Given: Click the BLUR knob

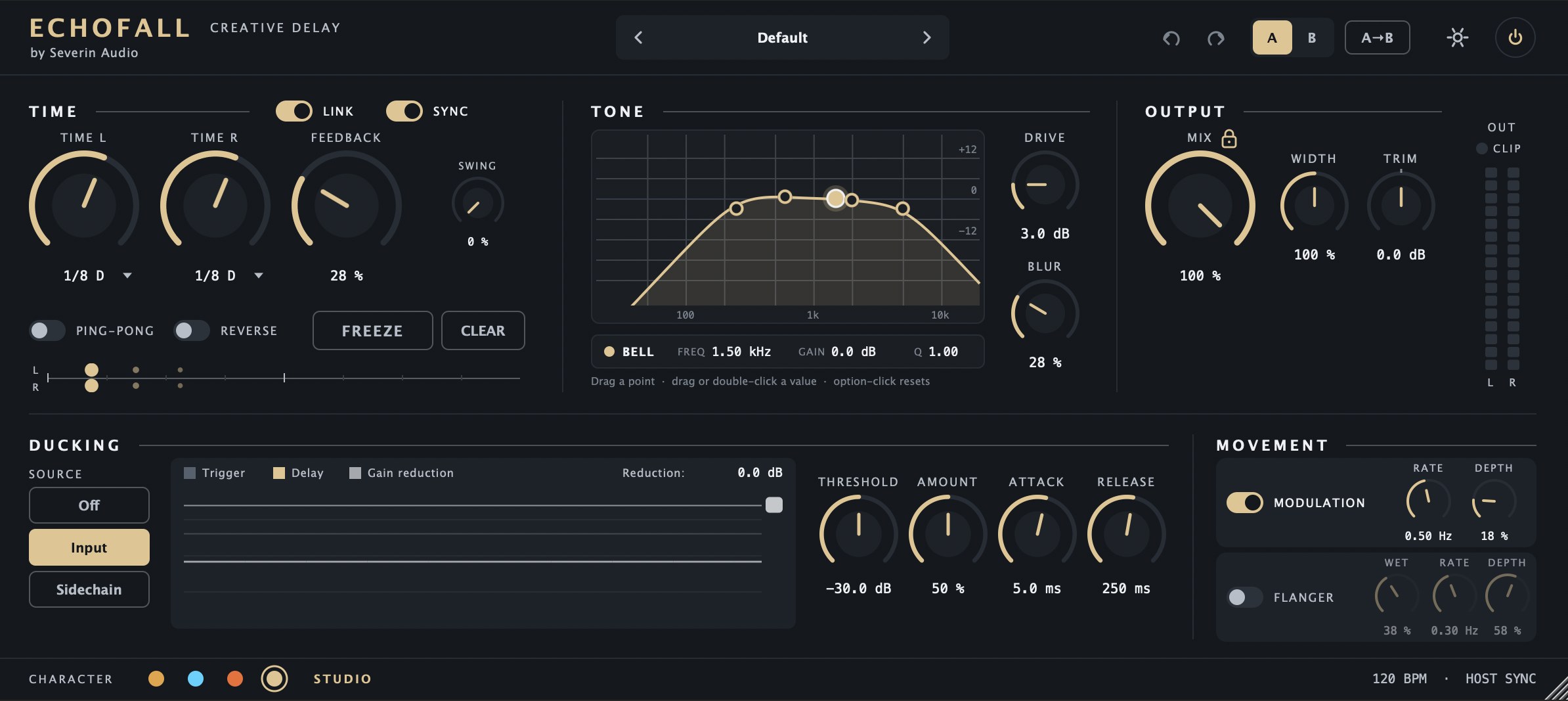Looking at the screenshot, I should coord(1045,313).
